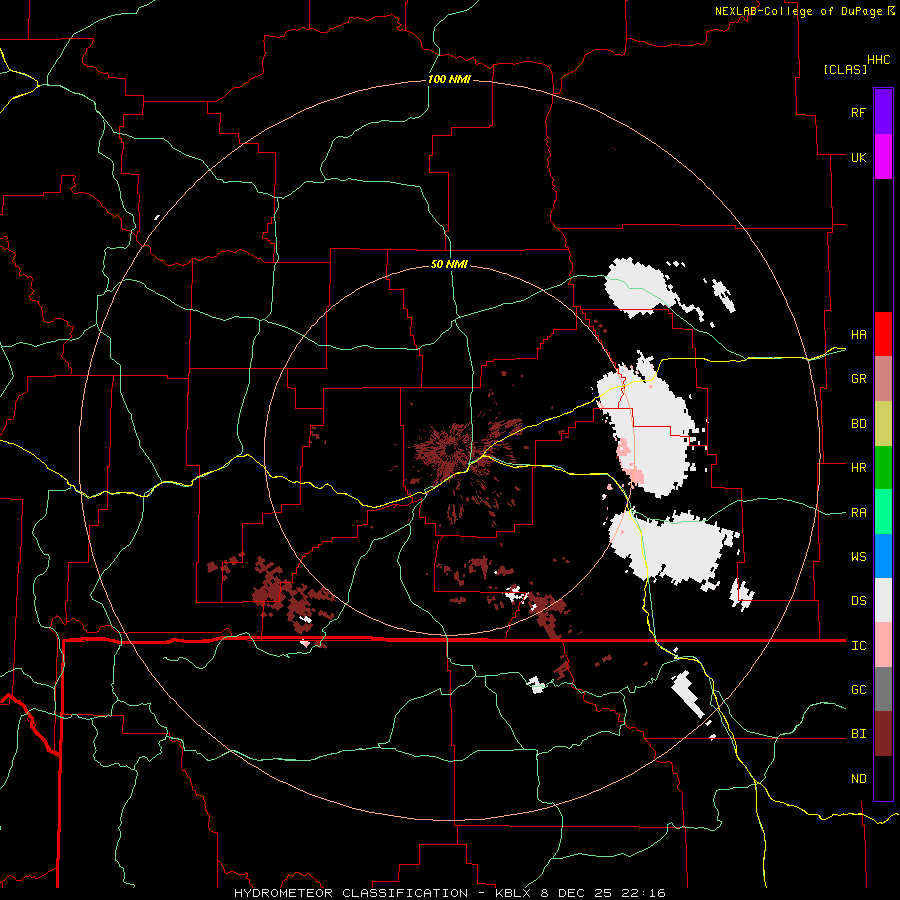Screen dimensions: 900x900
Task: Click the BI legend label
Action: (x=858, y=734)
